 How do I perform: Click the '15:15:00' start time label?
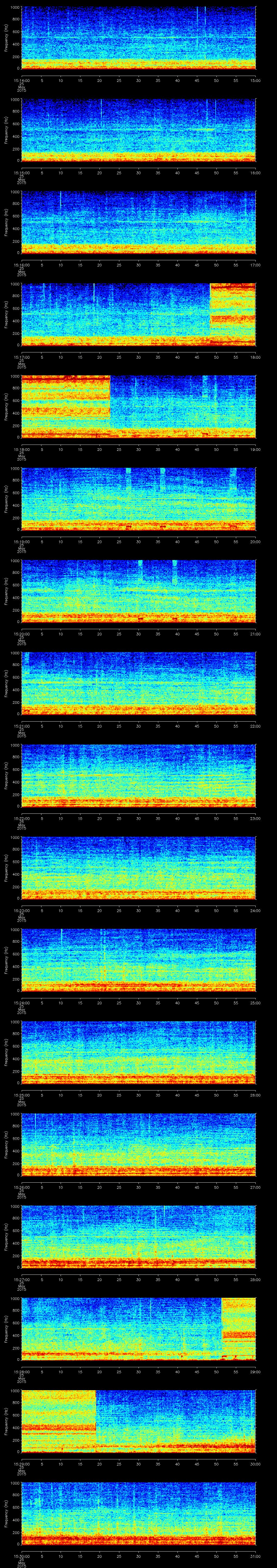click(21, 174)
